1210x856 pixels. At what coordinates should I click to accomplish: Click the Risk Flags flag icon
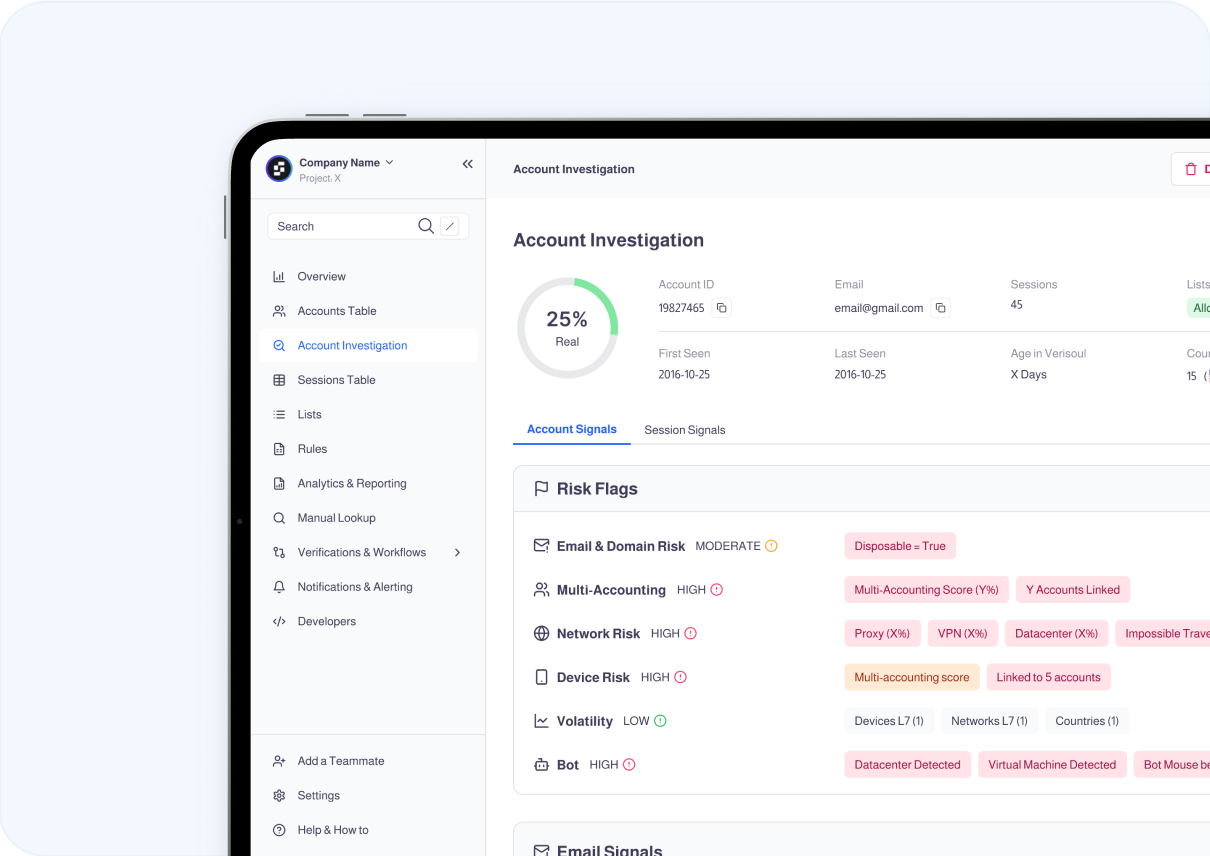(541, 489)
